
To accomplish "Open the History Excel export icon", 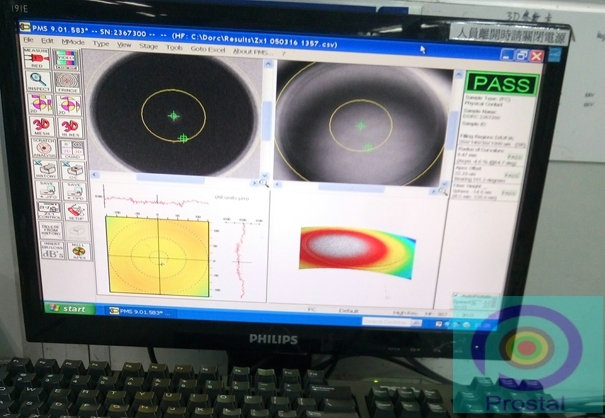I will click(45, 169).
